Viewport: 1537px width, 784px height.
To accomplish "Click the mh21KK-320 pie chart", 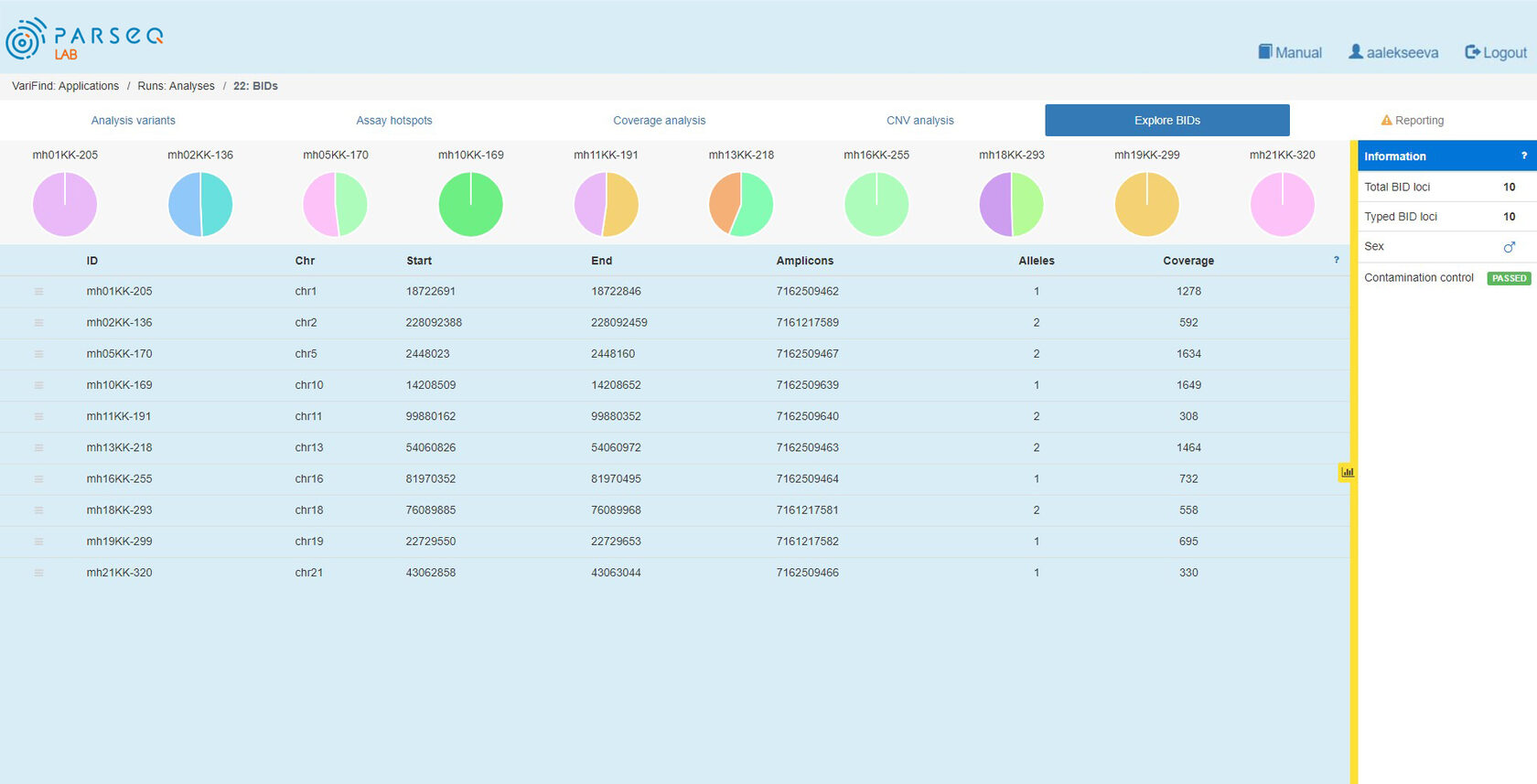I will pyautogui.click(x=1283, y=204).
